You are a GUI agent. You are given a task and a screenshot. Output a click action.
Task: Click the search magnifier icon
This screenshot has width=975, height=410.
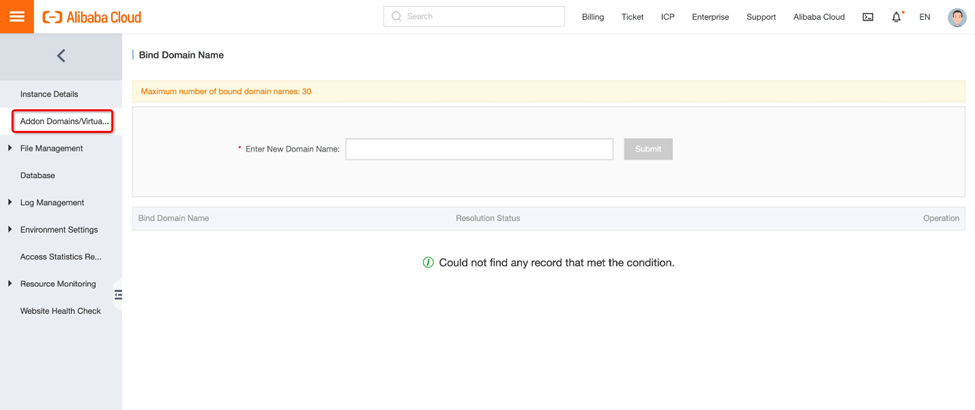[397, 17]
